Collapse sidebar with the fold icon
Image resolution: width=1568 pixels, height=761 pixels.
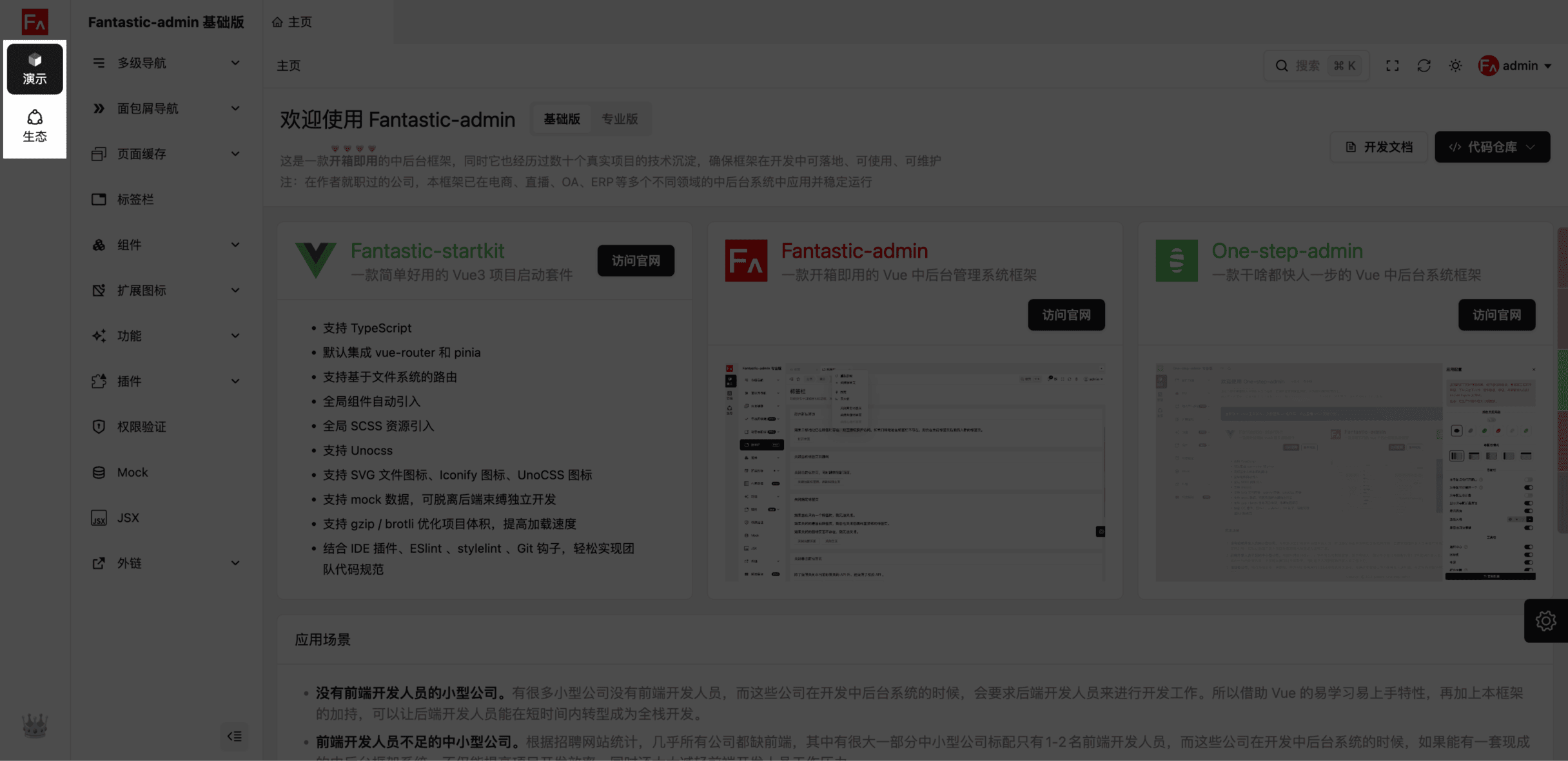[234, 736]
